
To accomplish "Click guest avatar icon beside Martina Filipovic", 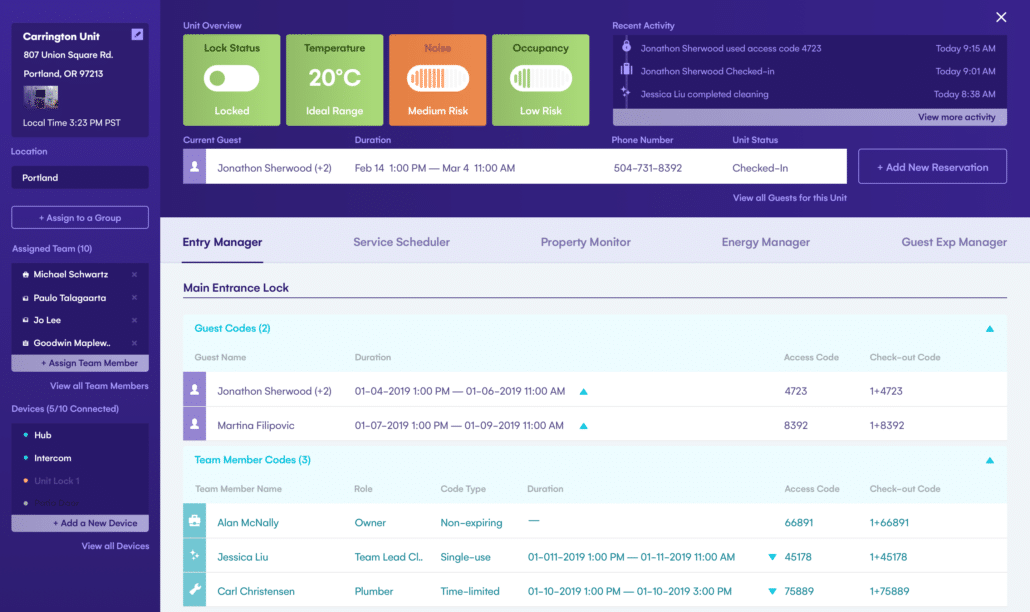I will tap(194, 425).
